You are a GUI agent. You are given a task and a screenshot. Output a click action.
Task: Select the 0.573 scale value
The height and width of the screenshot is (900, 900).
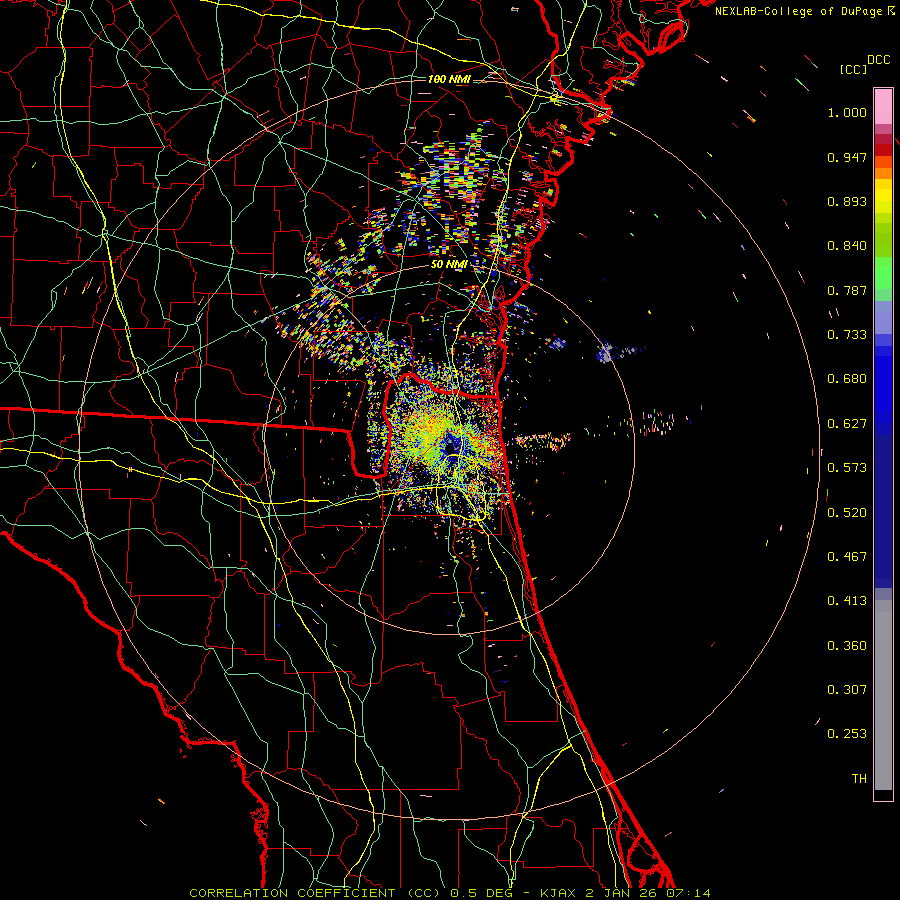pos(847,468)
